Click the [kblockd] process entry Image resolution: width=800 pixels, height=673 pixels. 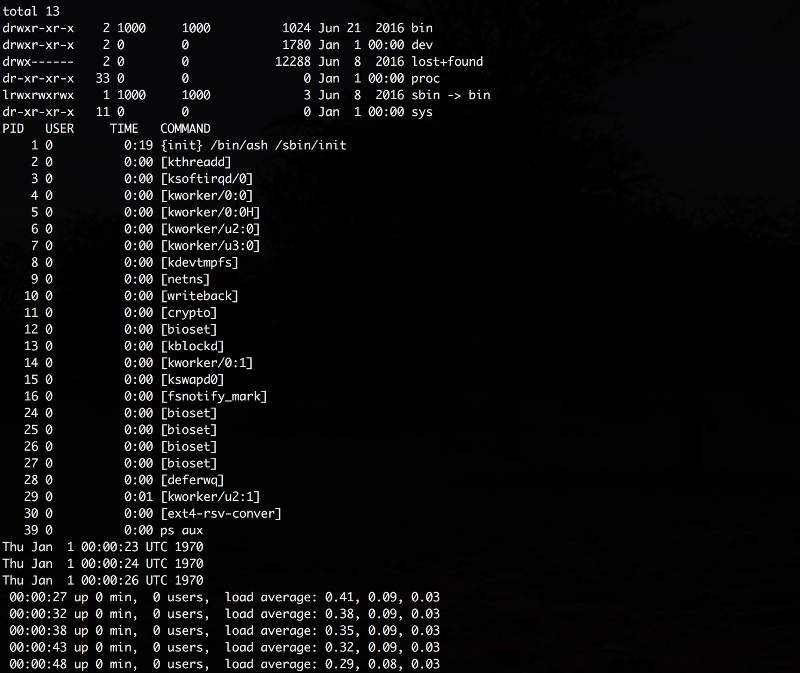tap(192, 346)
